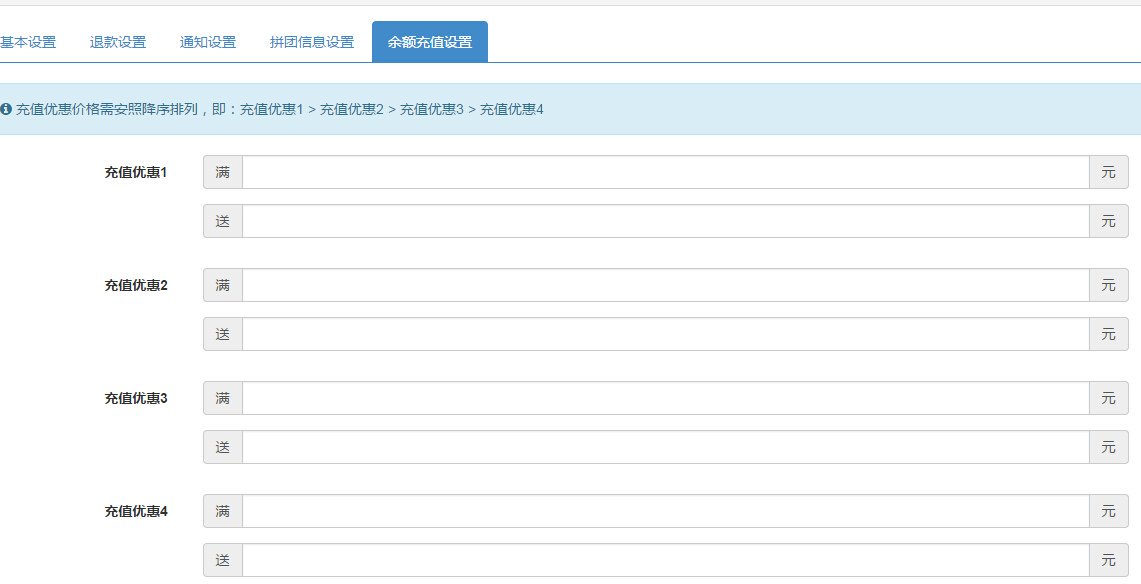Click the 送 prefix of 充值优惠1
Image resolution: width=1141 pixels, height=584 pixels.
coord(223,221)
